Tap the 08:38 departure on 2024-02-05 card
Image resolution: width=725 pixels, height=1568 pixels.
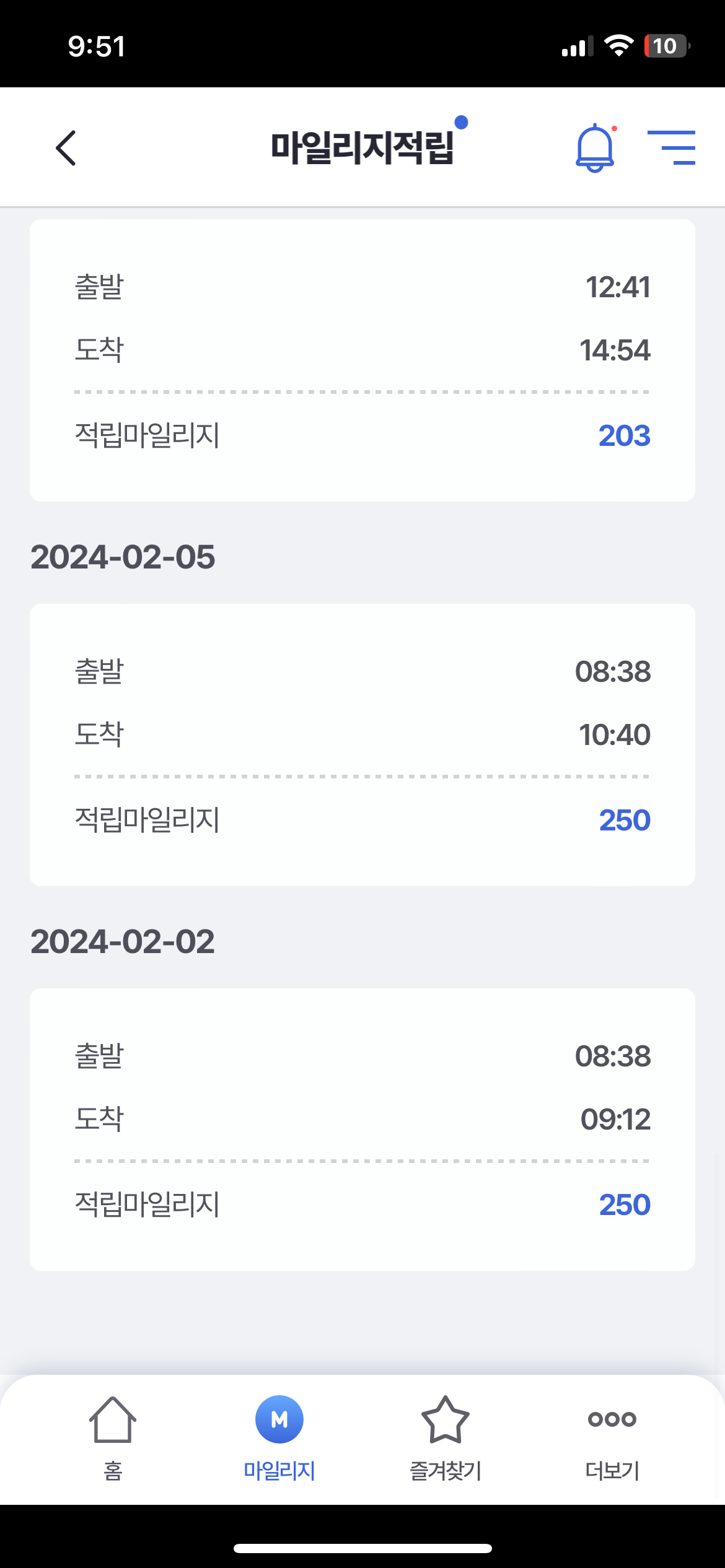[613, 672]
